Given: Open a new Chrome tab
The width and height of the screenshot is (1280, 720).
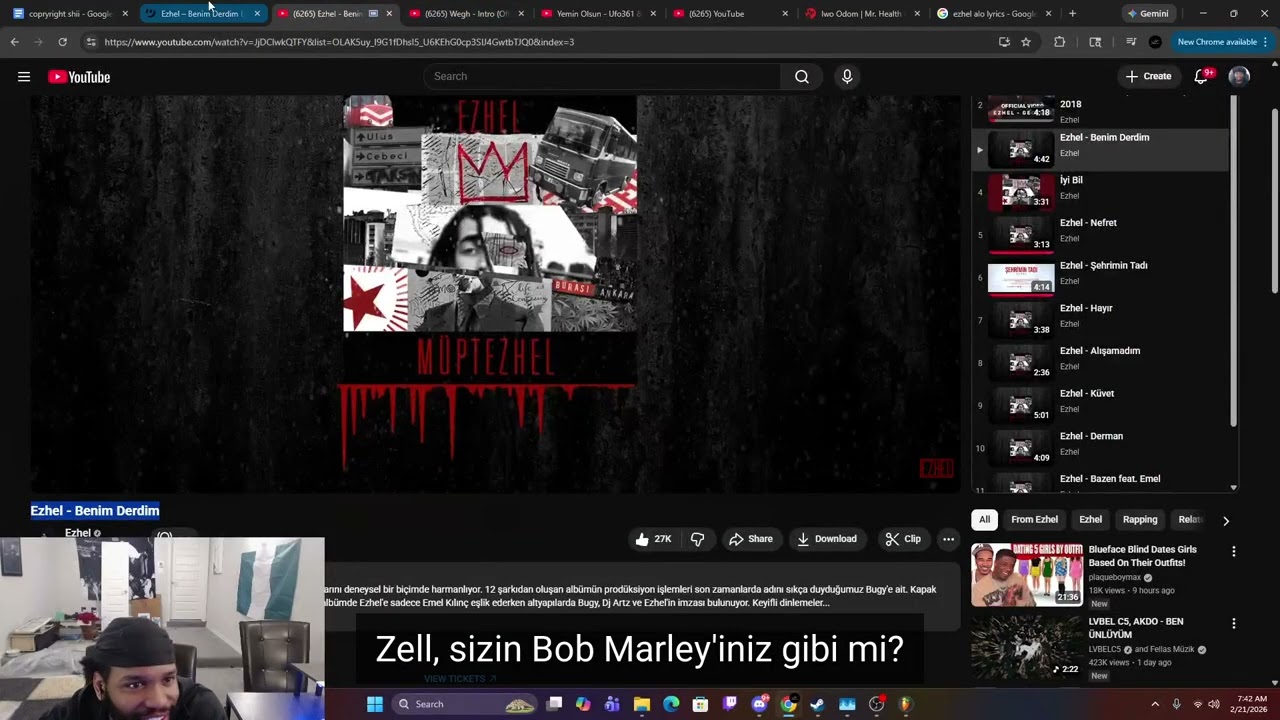Looking at the screenshot, I should pos(1072,14).
